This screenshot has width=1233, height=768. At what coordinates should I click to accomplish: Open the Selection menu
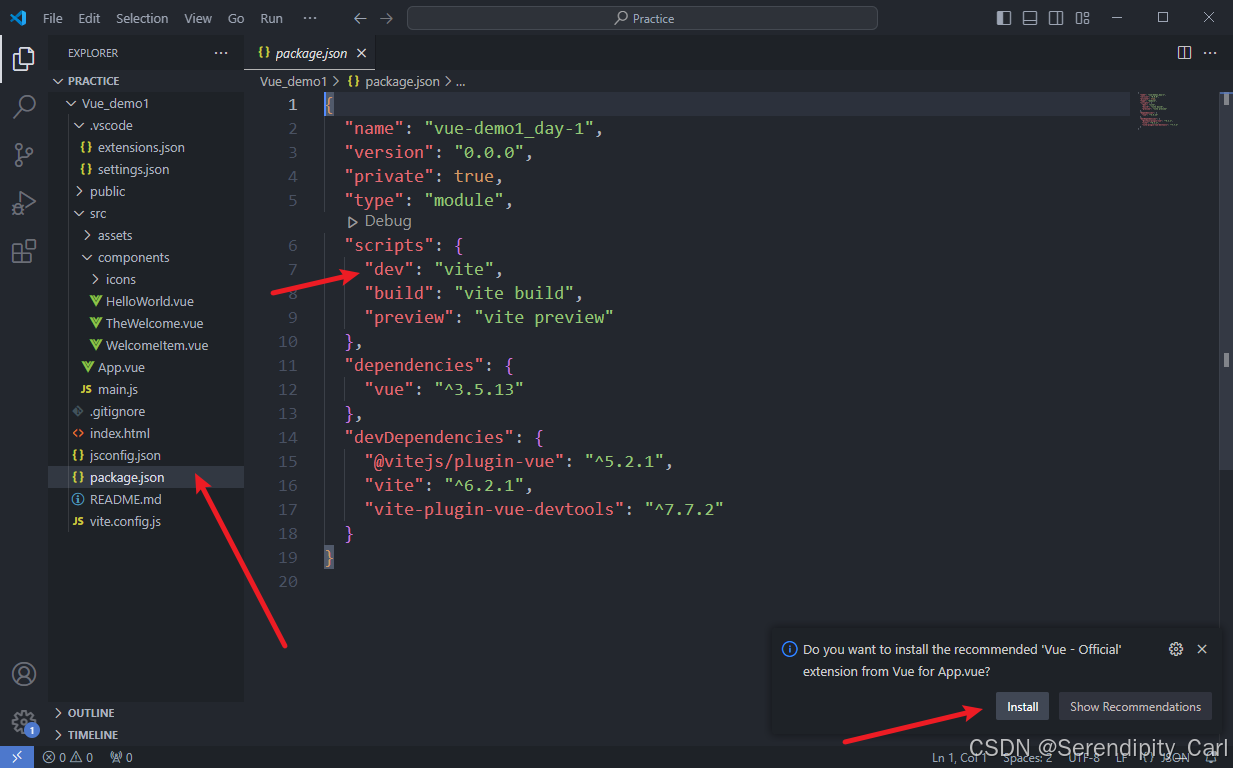click(142, 18)
